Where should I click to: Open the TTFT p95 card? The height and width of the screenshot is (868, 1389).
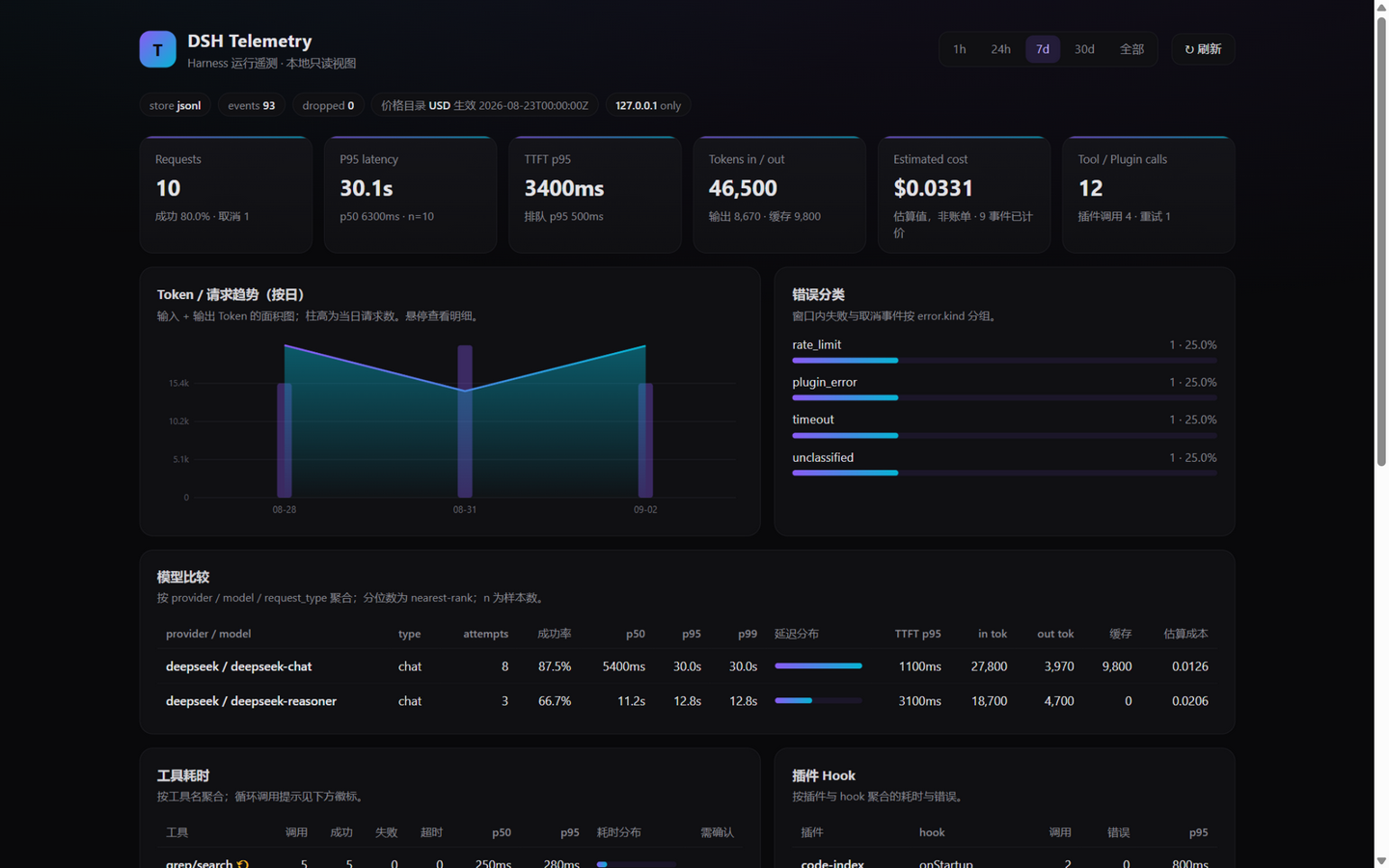tap(595, 195)
